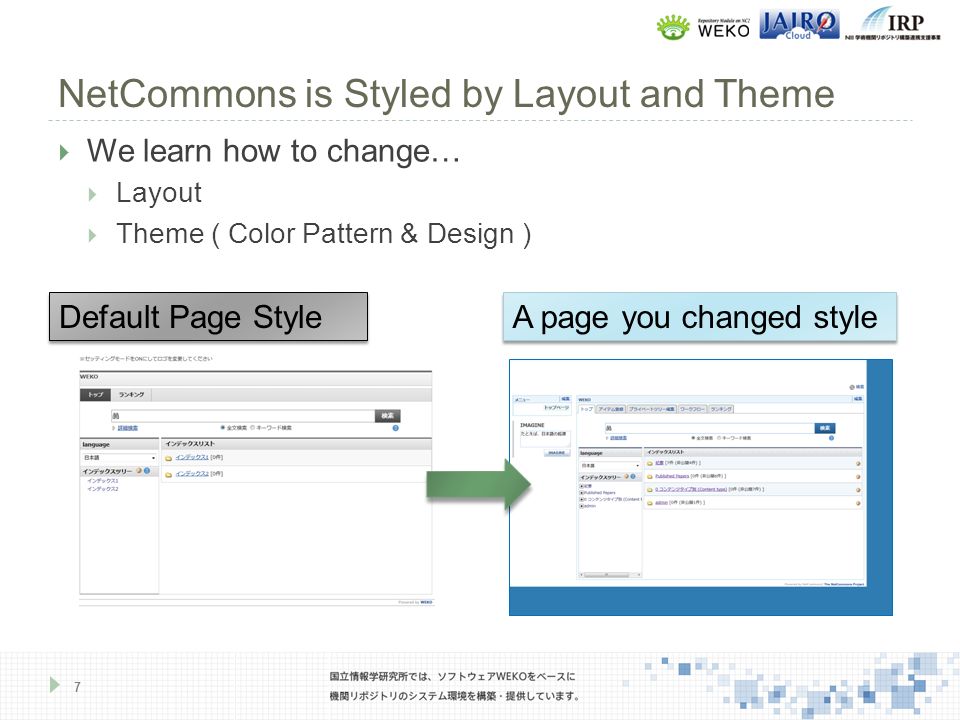Select 全文検索 radio in default page
Viewport: 960px width, 720px height.
click(223, 428)
